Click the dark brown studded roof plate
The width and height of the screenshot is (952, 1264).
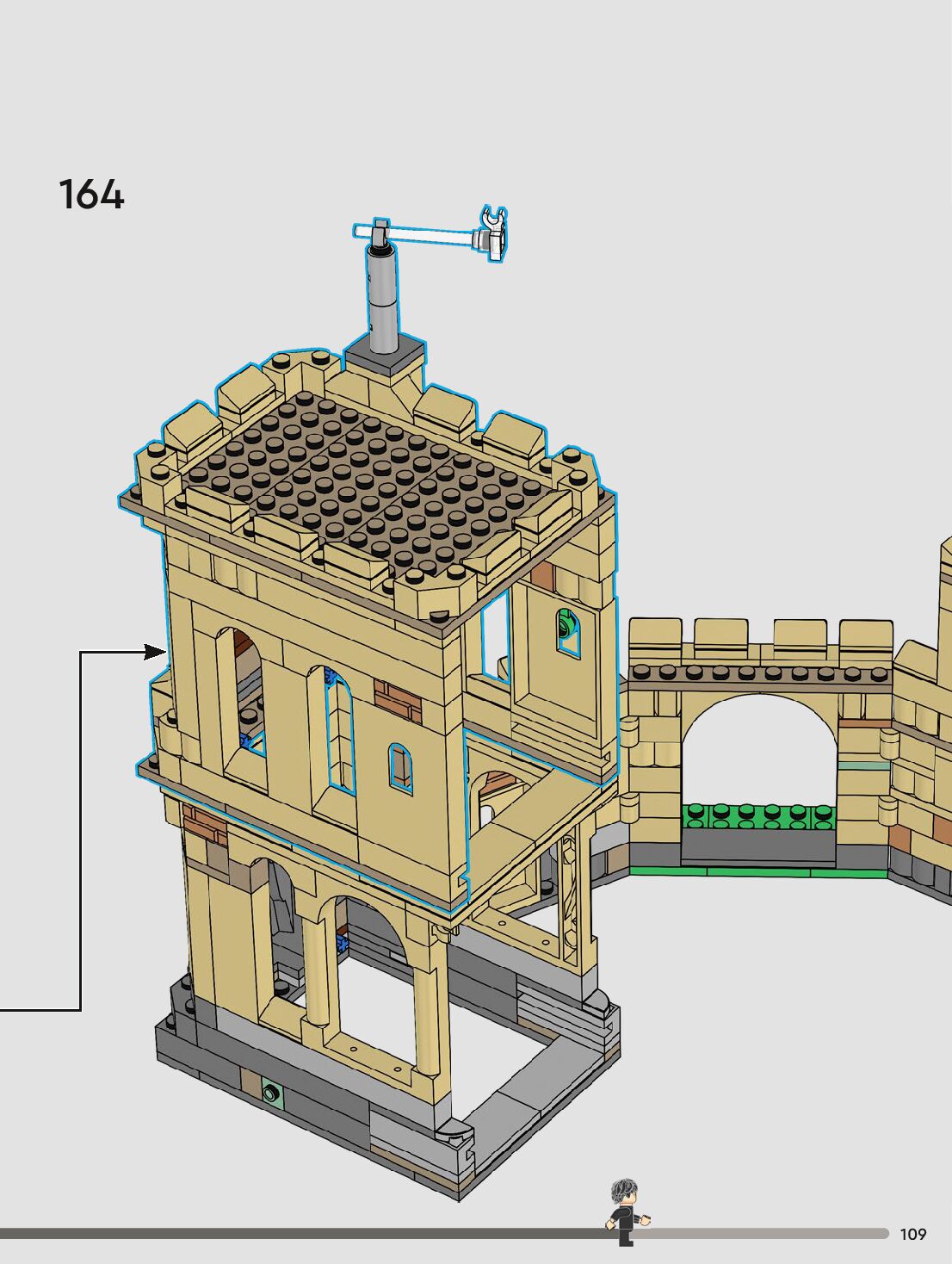[x=362, y=482]
